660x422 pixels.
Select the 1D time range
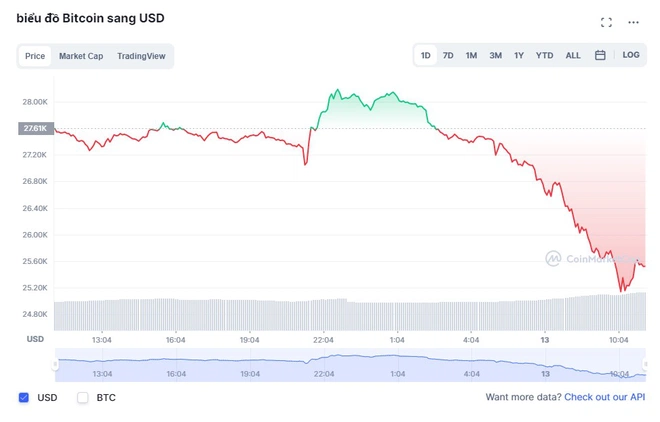pos(426,56)
